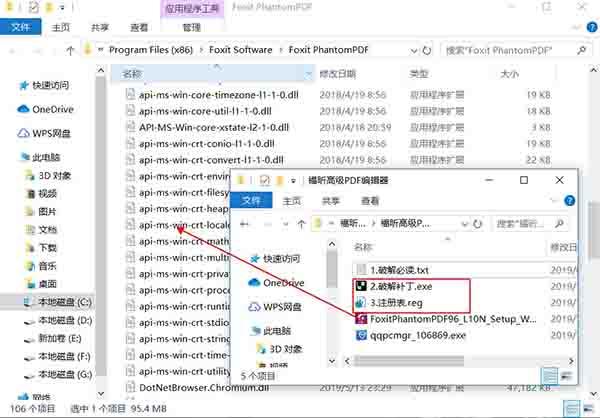Select API-MS-Win-core-xstate-l2-1-0.dll file

tap(214, 127)
